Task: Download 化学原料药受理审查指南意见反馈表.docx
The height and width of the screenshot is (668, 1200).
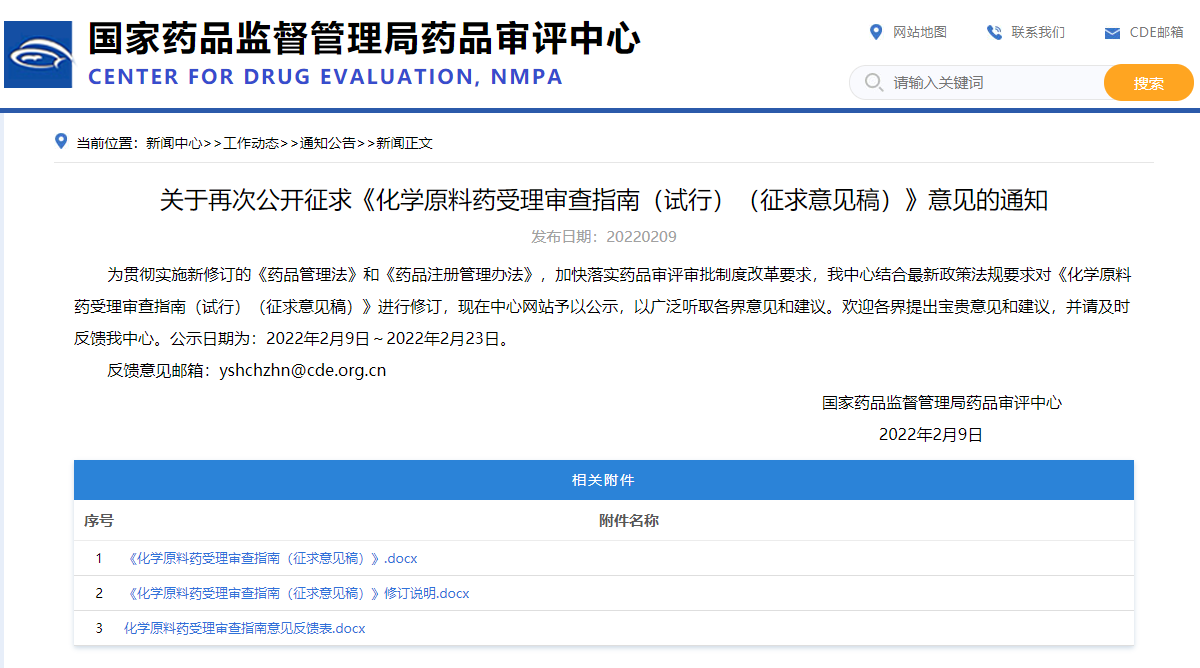Action: pos(245,628)
